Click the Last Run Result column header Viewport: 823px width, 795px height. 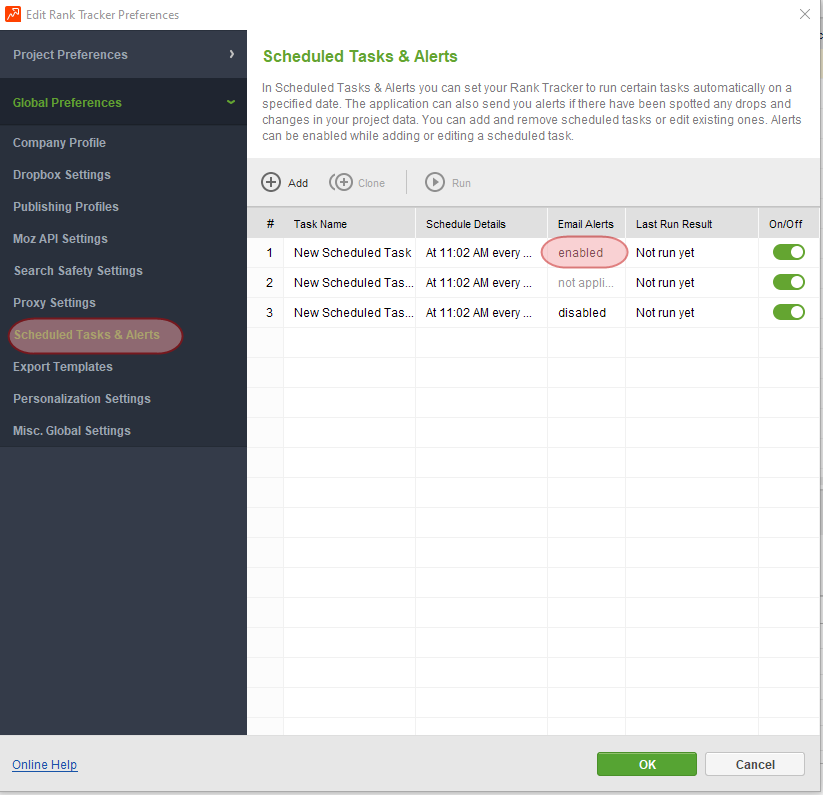[692, 224]
